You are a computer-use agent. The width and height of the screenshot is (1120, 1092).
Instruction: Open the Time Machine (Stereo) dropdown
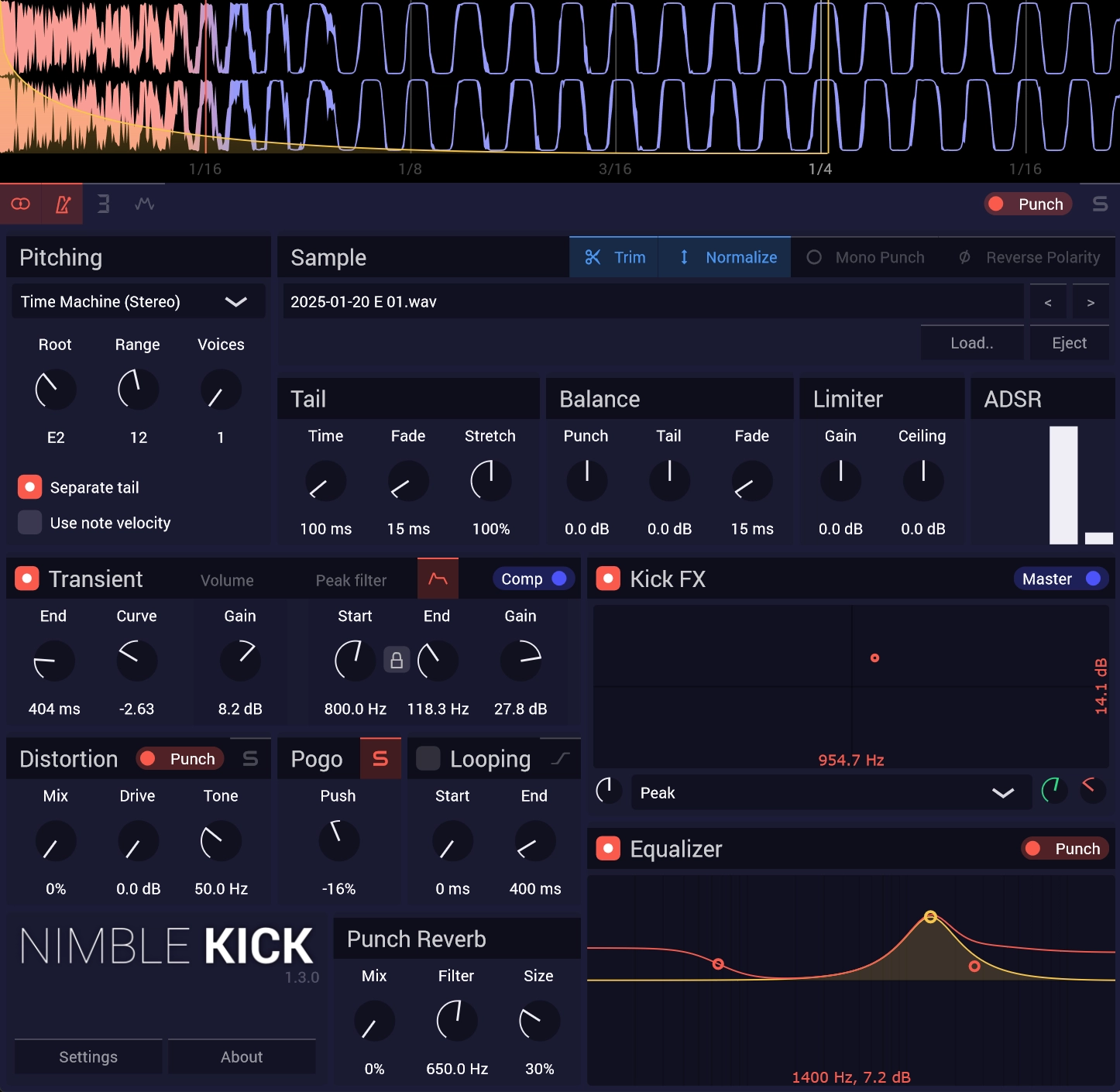(x=139, y=301)
